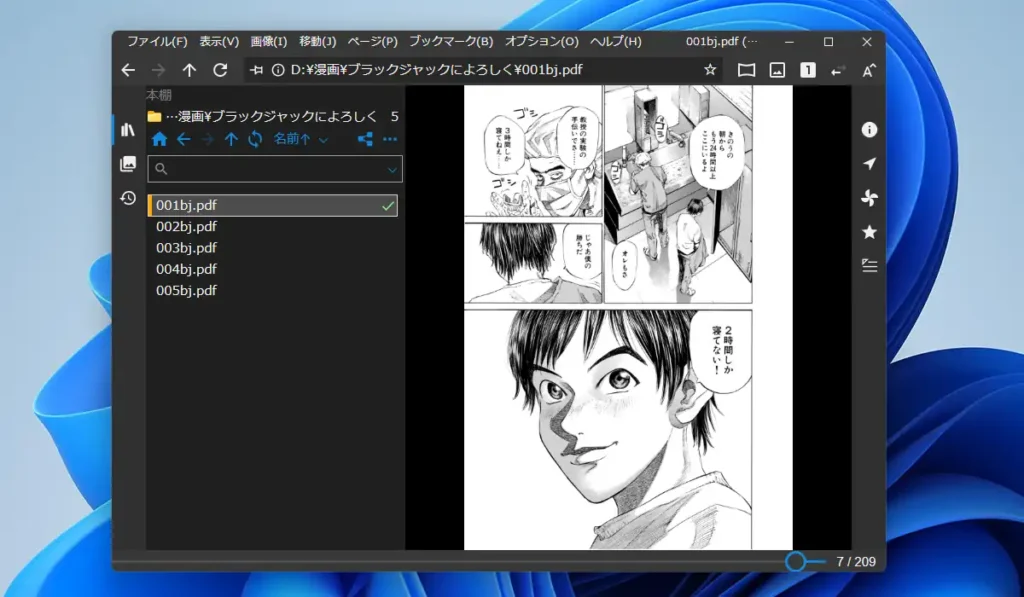Screen dimensions: 1024x597
Task: Open the ヘルプ(H) menu
Action: coord(615,42)
